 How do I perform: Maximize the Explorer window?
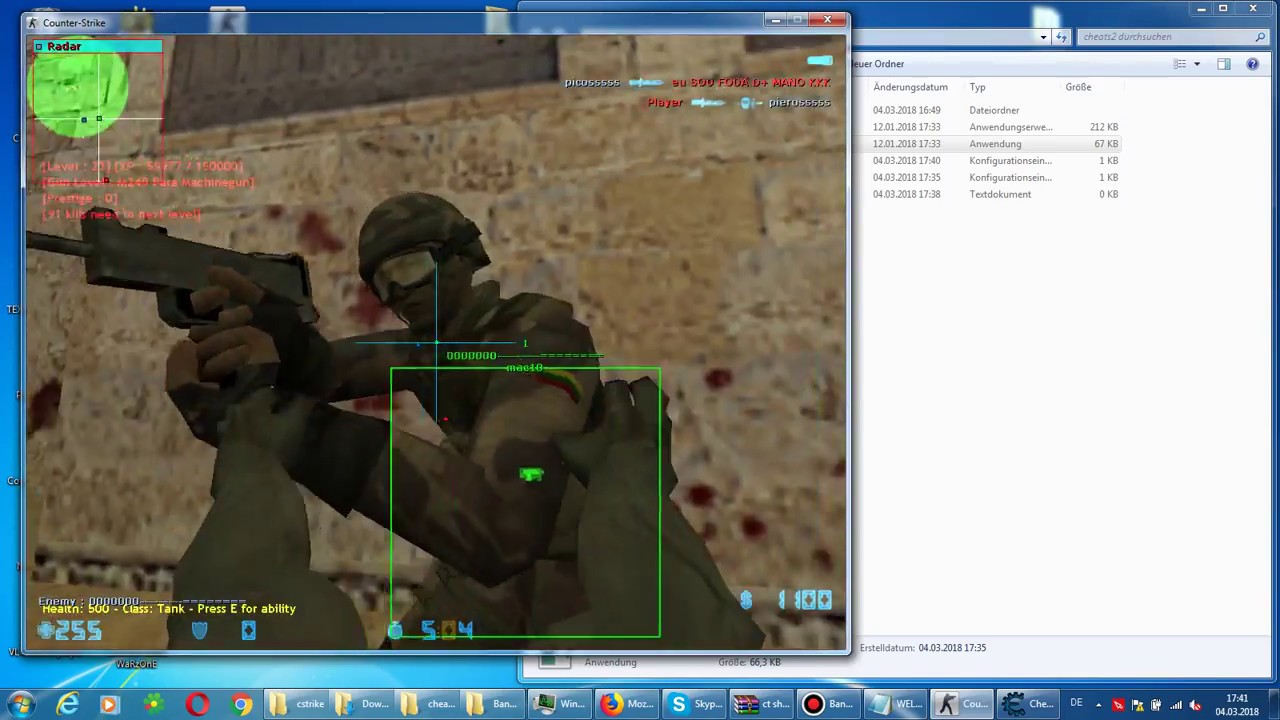pyautogui.click(x=1222, y=9)
